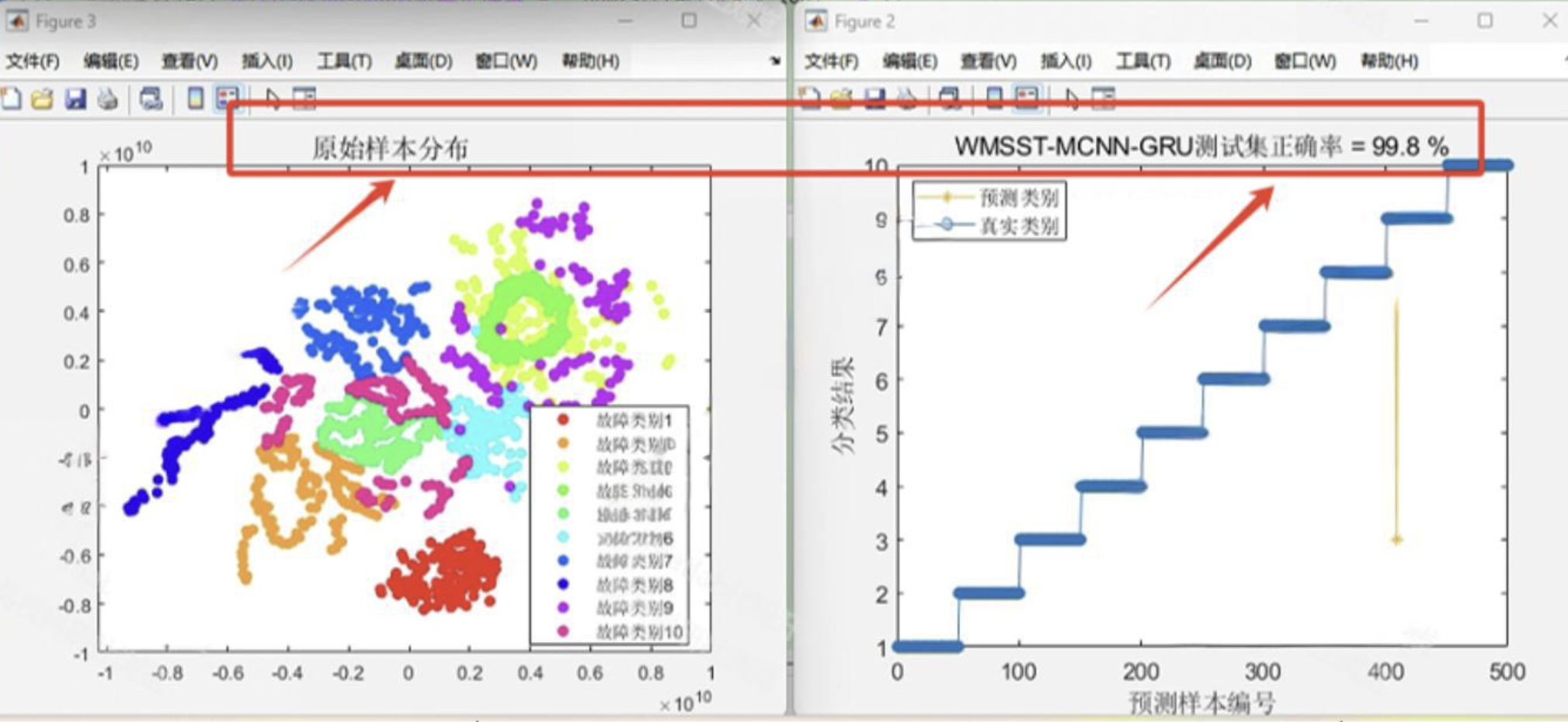Save Figure 3 with the floppy disk icon
1568x722 pixels.
tap(76, 99)
